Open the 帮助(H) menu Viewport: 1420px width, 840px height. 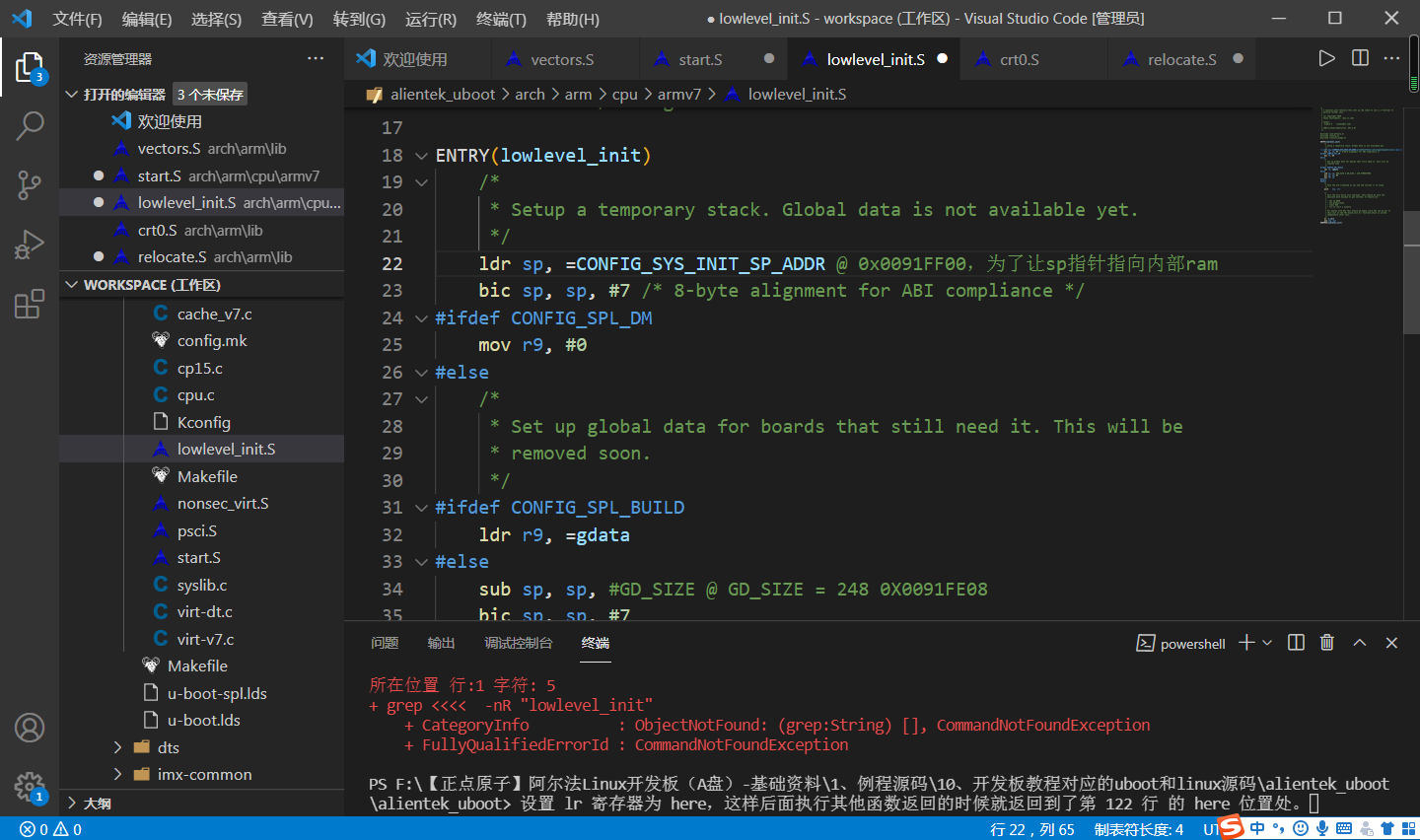[572, 19]
